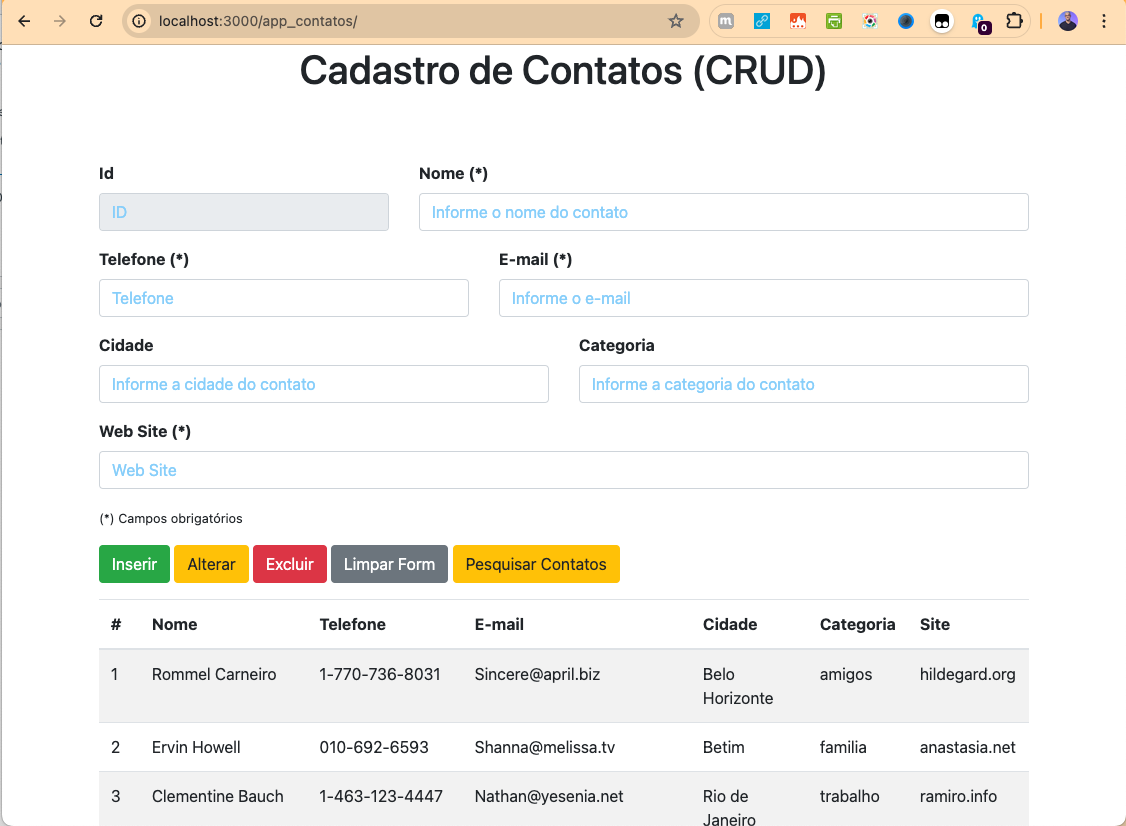Click the Pesquisar Contatos button
The width and height of the screenshot is (1126, 826).
[536, 564]
